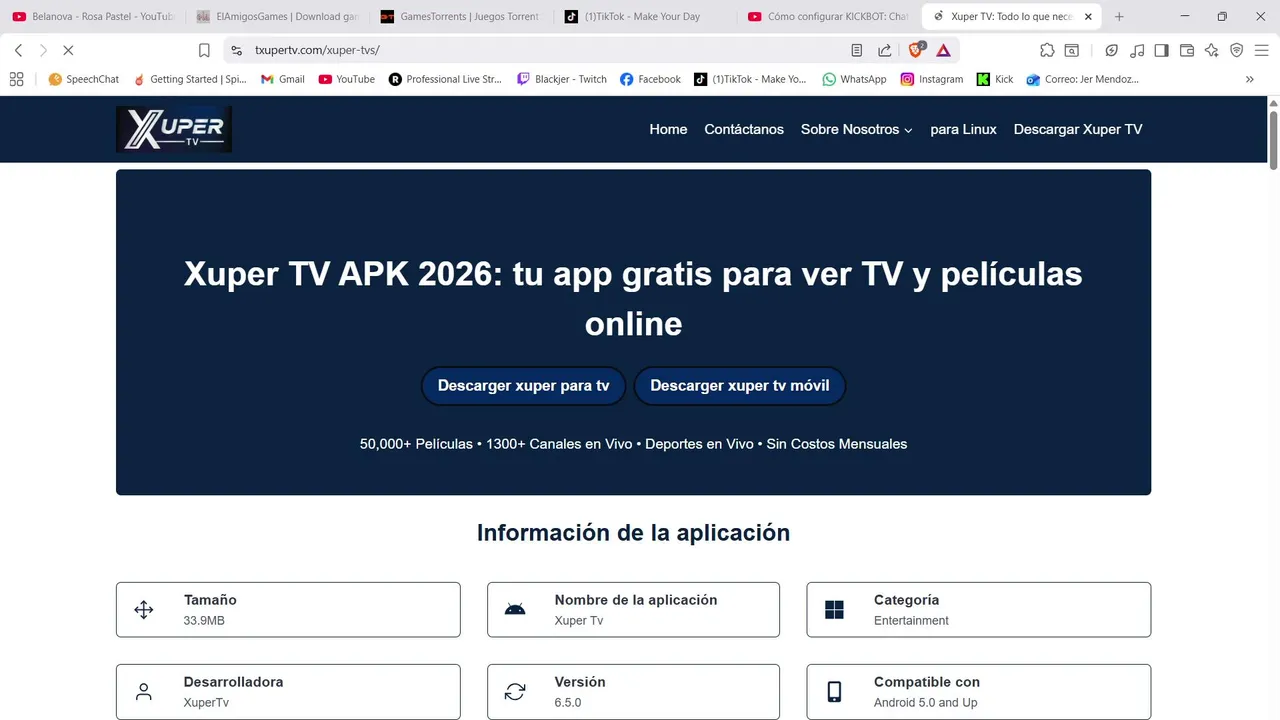Click the forward navigation arrow
The width and height of the screenshot is (1280, 720).
[x=43, y=50]
